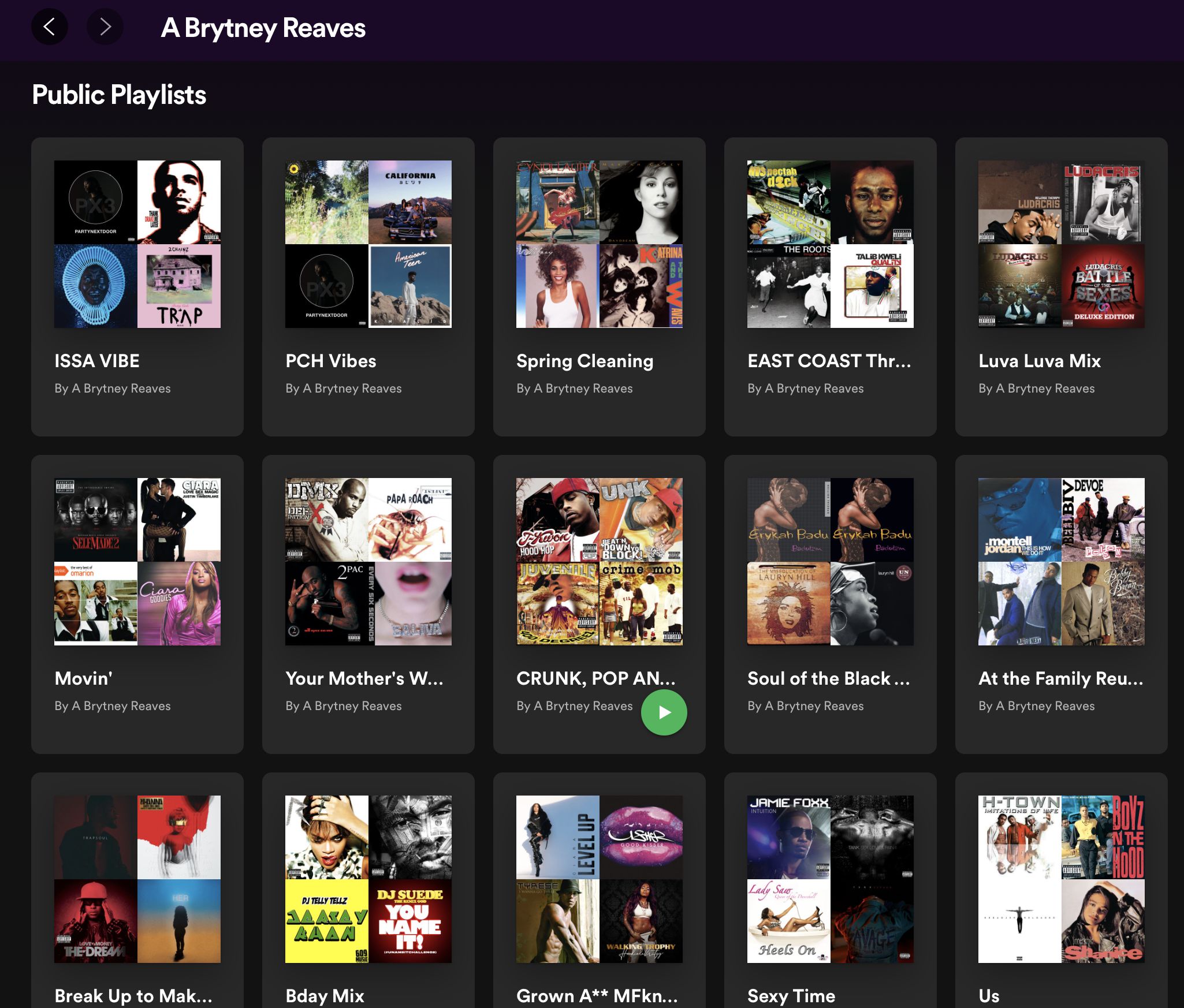The width and height of the screenshot is (1184, 1008).
Task: Click author name under Your Mother's W...
Action: [x=344, y=706]
